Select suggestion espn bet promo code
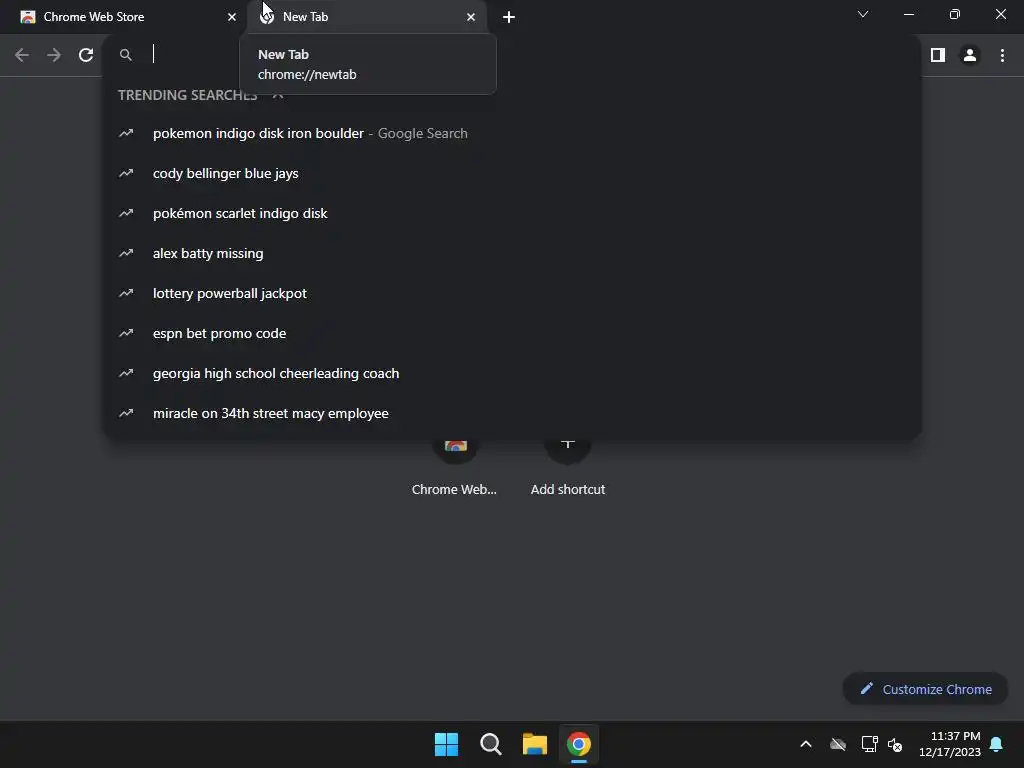Image resolution: width=1024 pixels, height=768 pixels. (512, 333)
